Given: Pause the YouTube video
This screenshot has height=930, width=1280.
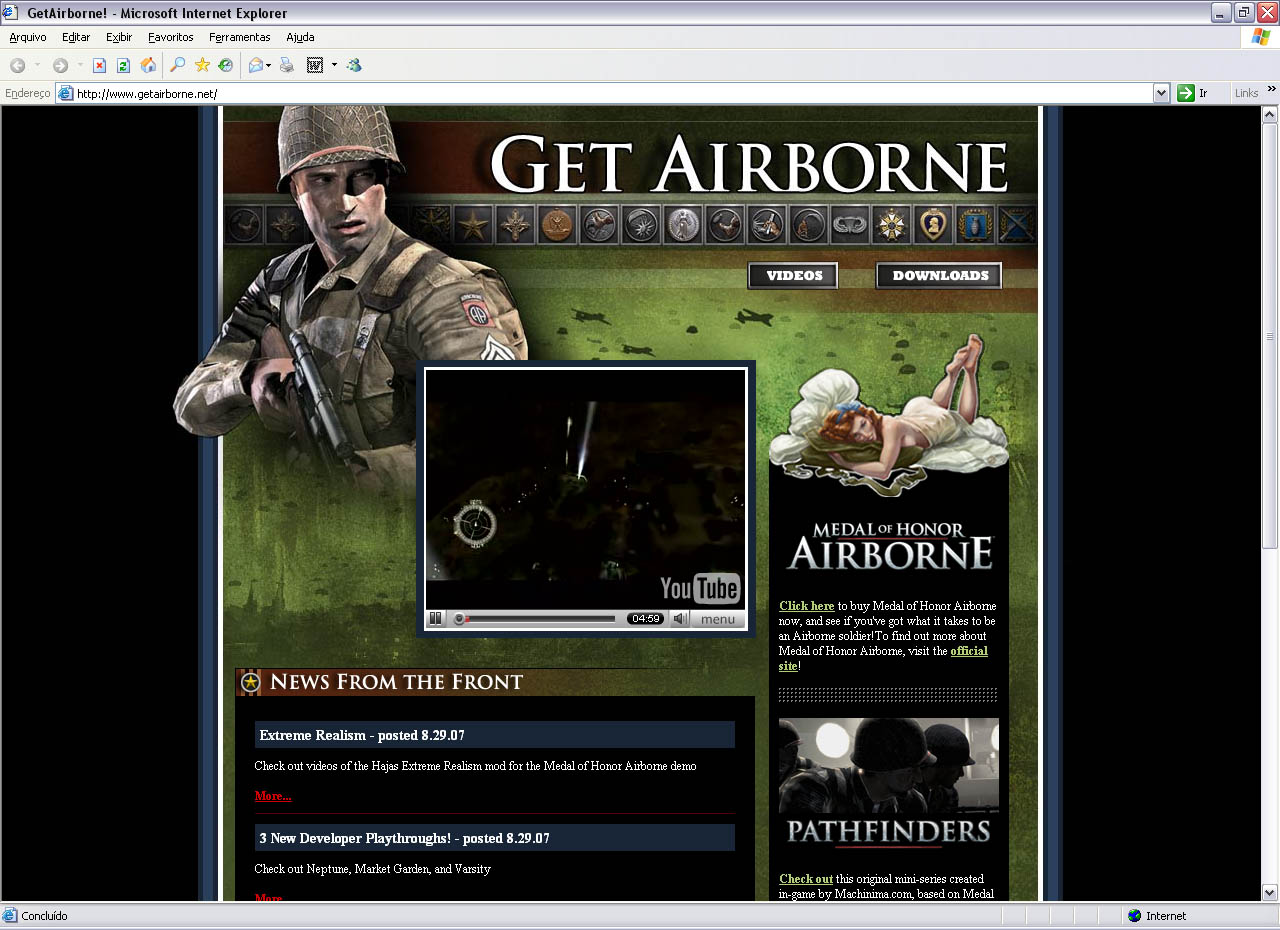Looking at the screenshot, I should 436,619.
